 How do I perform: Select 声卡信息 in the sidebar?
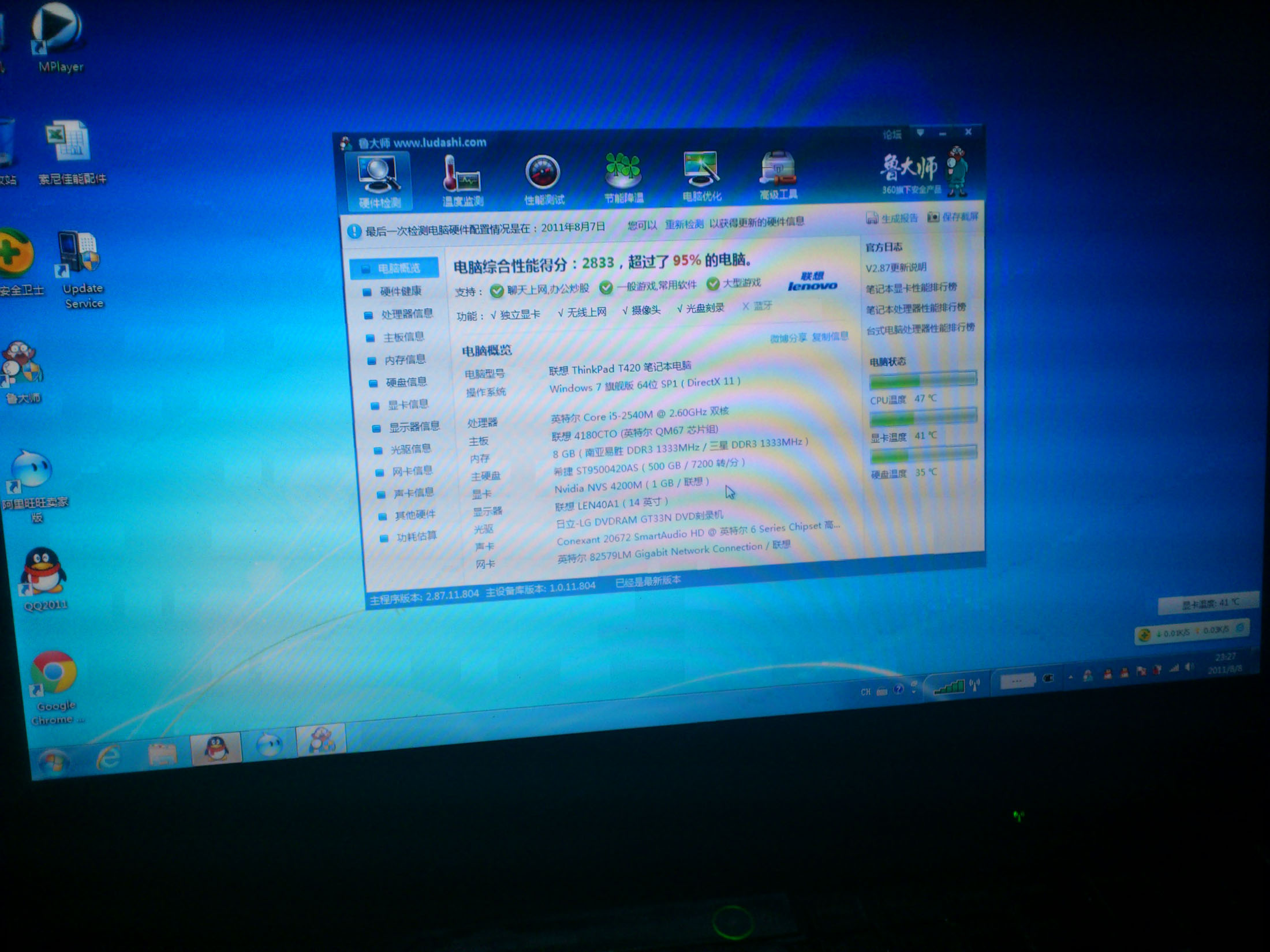tap(405, 493)
